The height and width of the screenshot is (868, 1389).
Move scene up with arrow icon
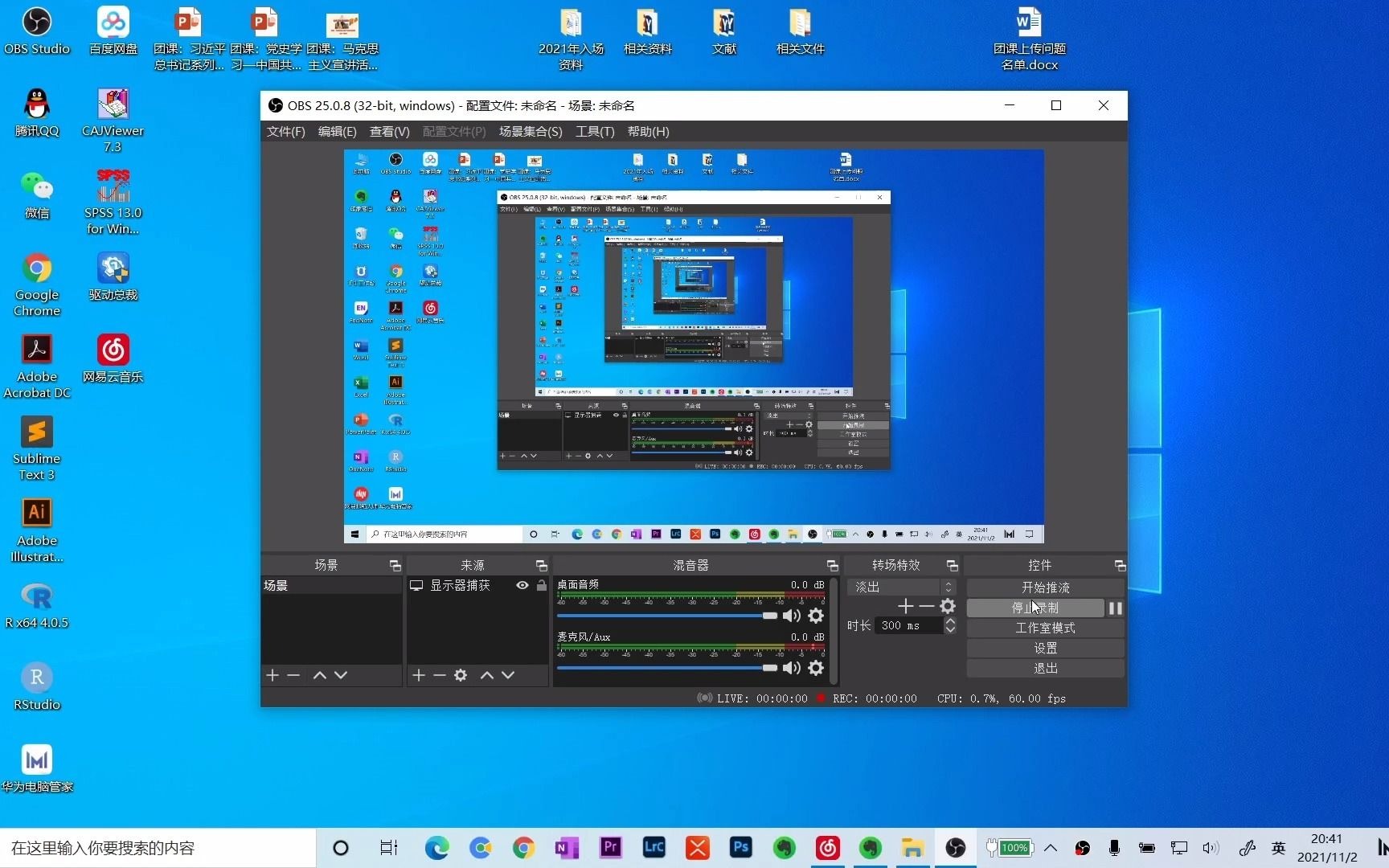coord(319,675)
